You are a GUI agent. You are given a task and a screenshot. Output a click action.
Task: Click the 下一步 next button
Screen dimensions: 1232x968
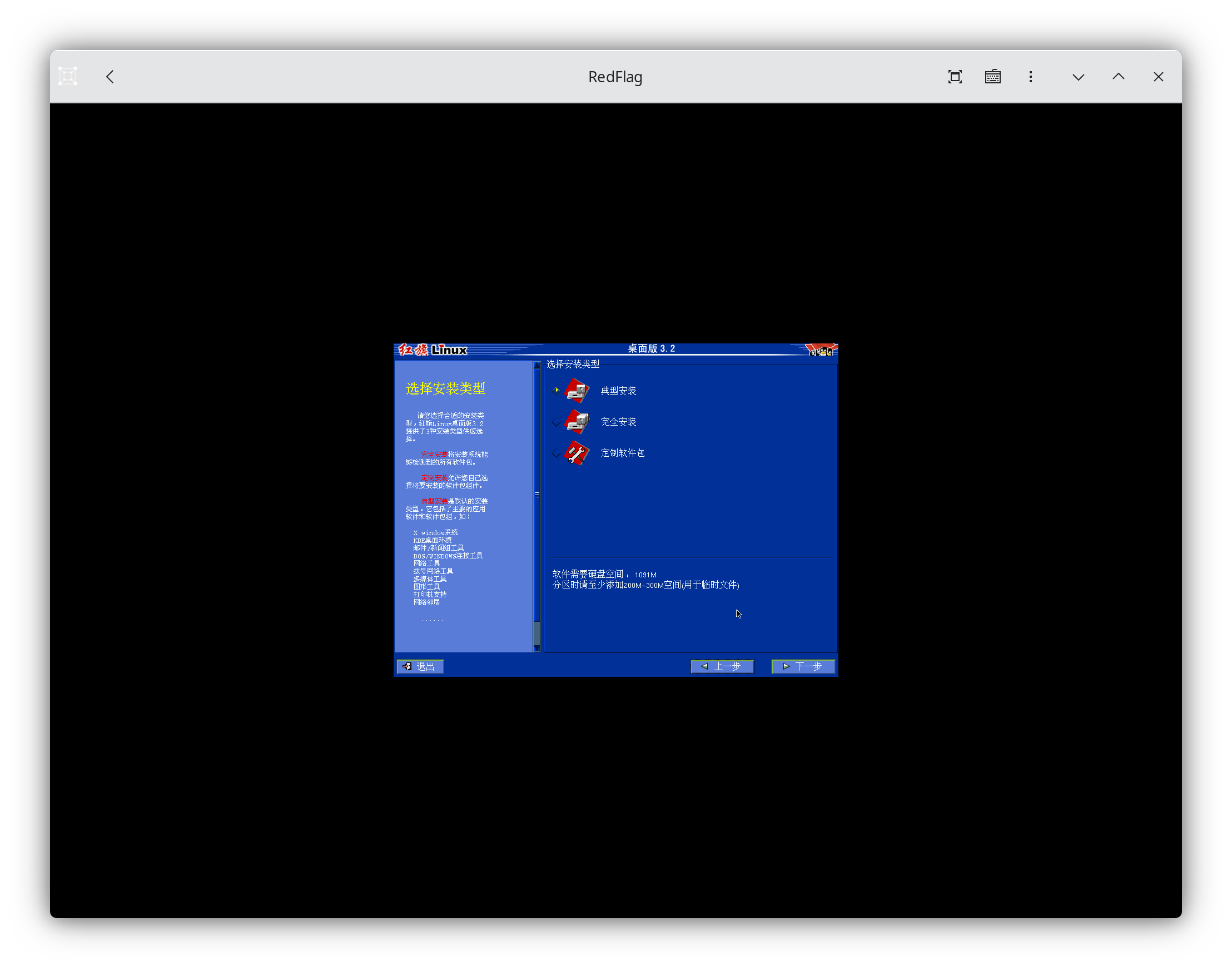point(803,666)
